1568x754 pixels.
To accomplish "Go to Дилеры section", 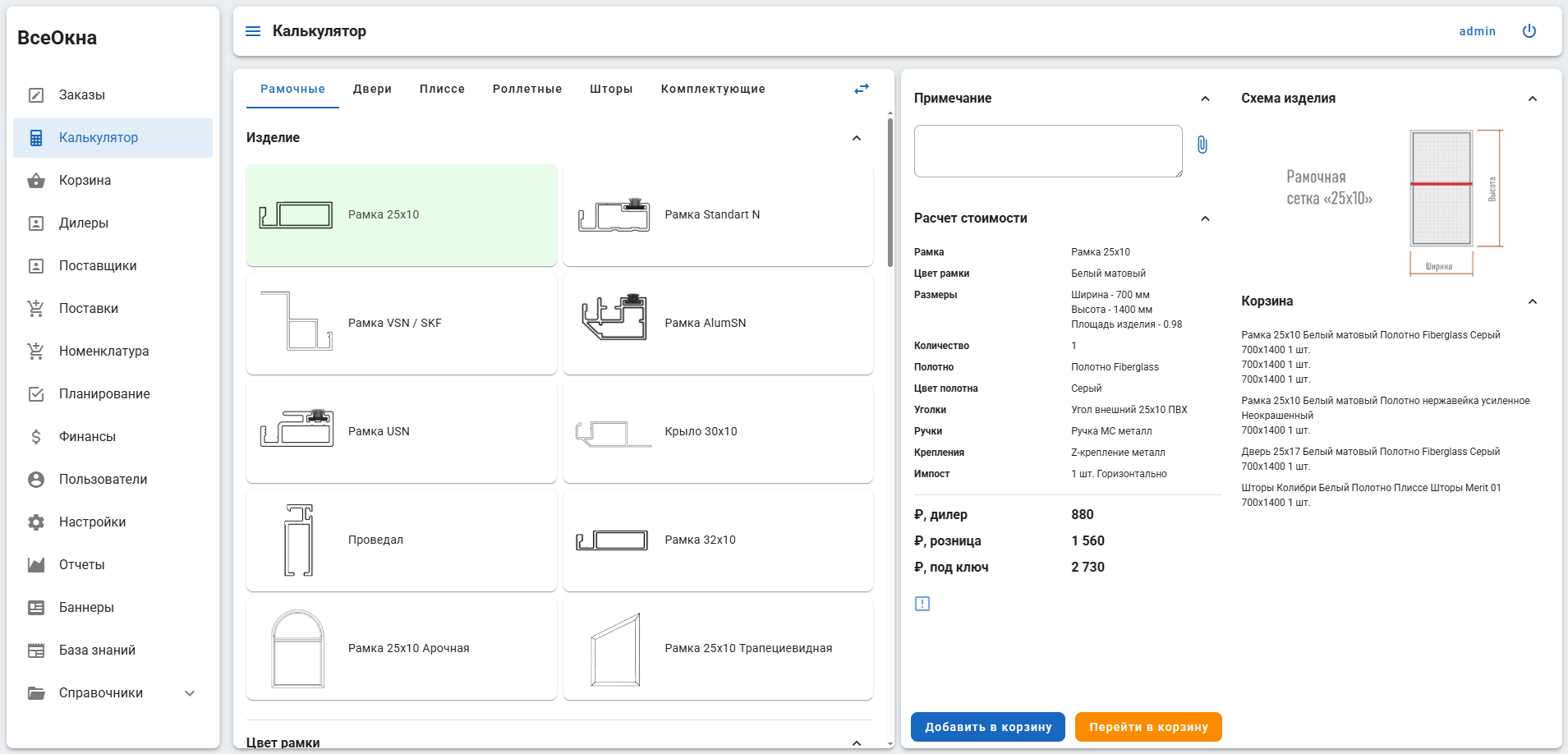I will click(113, 223).
